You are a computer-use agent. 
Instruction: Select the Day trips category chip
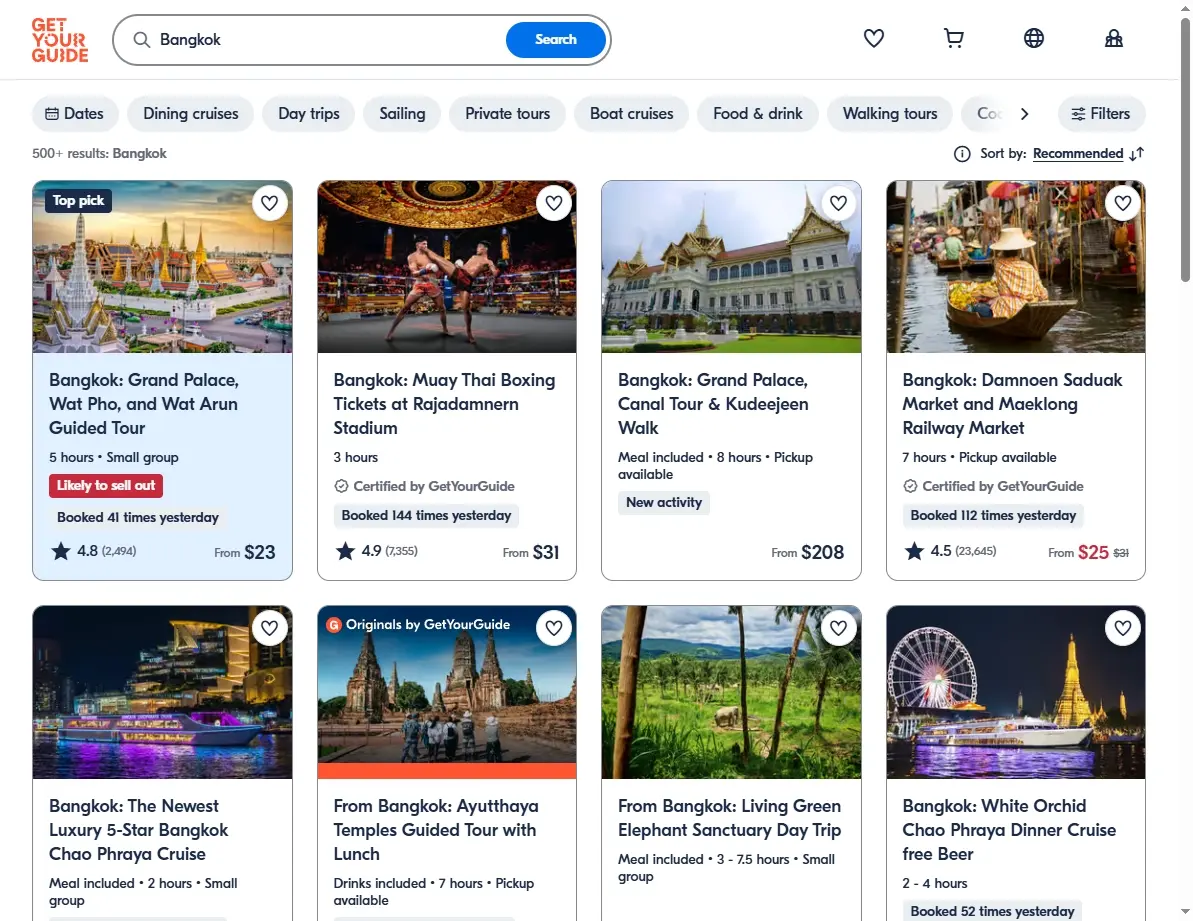308,114
